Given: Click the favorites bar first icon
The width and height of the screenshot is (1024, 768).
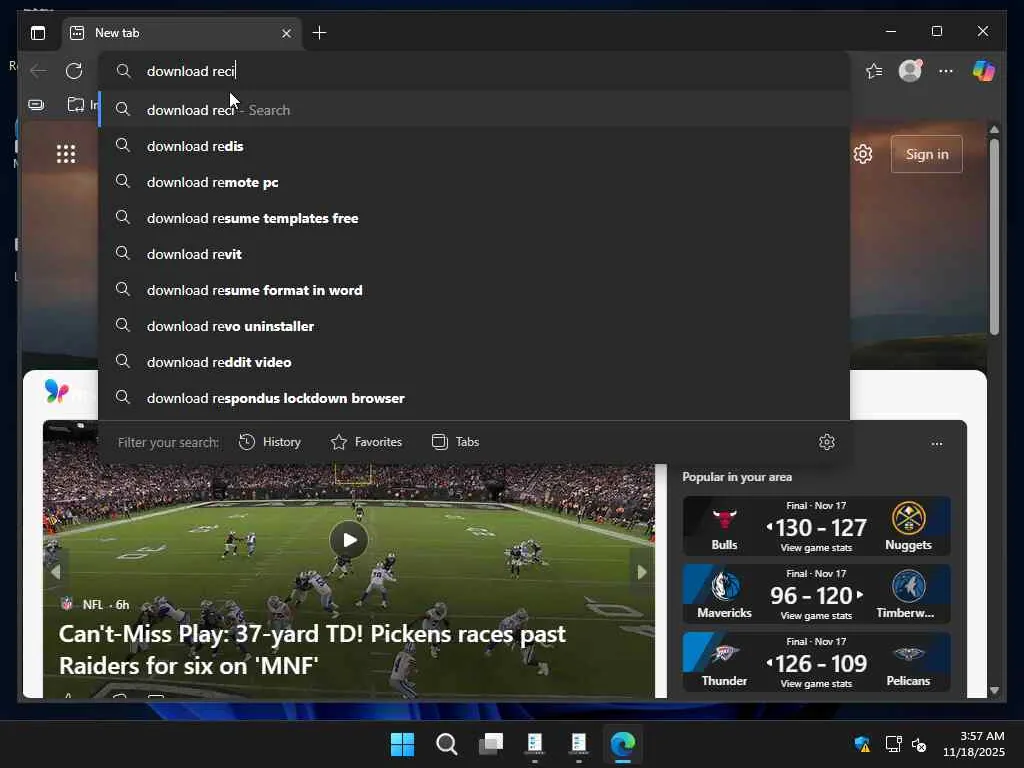Looking at the screenshot, I should tap(37, 104).
